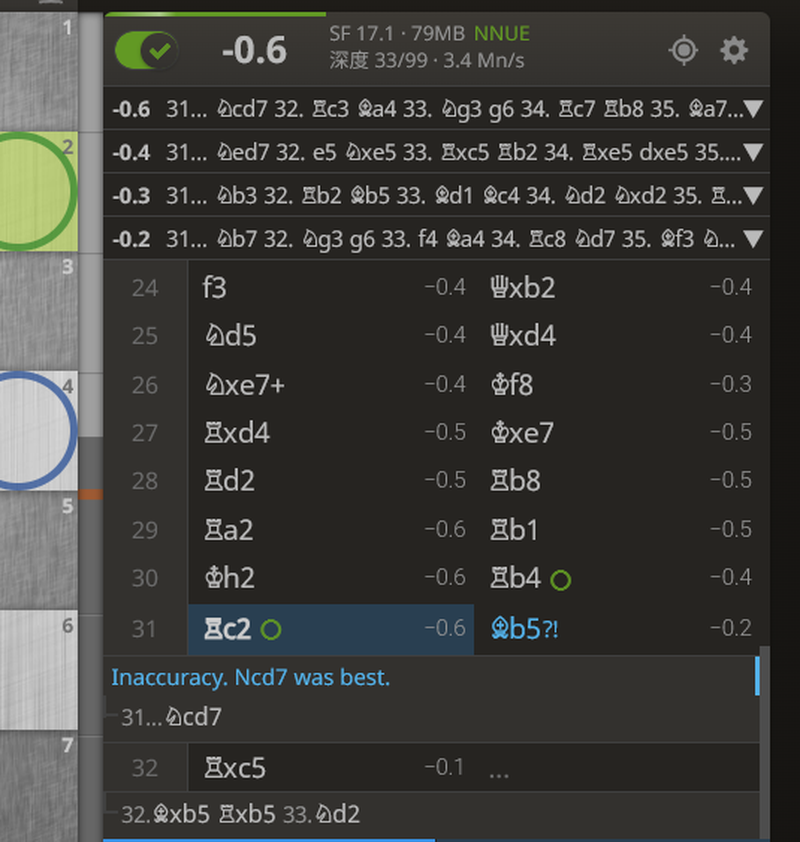Viewport: 800px width, 842px height.
Task: Click the green-circled board square
Action: point(35,190)
